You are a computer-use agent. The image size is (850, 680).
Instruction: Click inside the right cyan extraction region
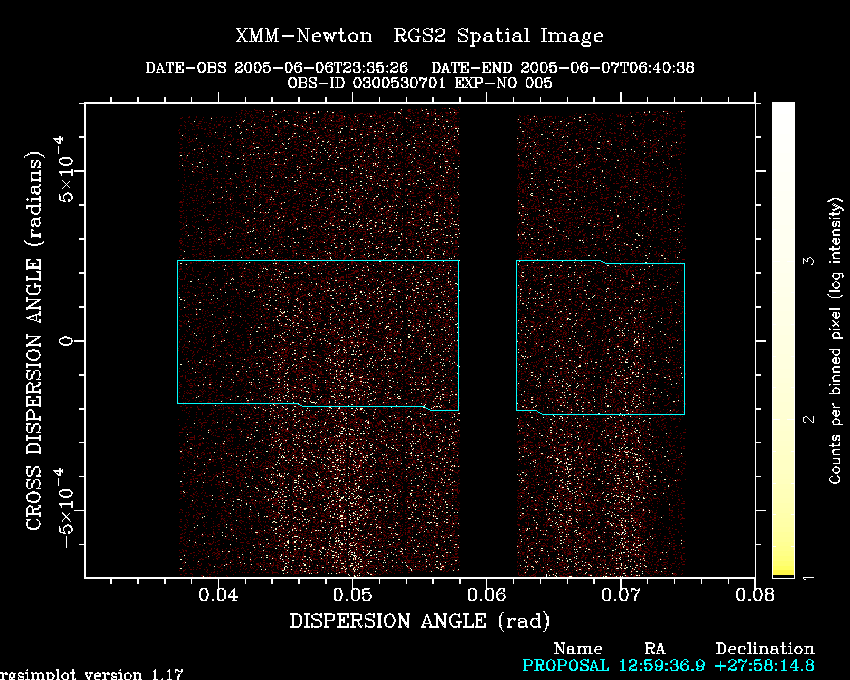(601, 337)
